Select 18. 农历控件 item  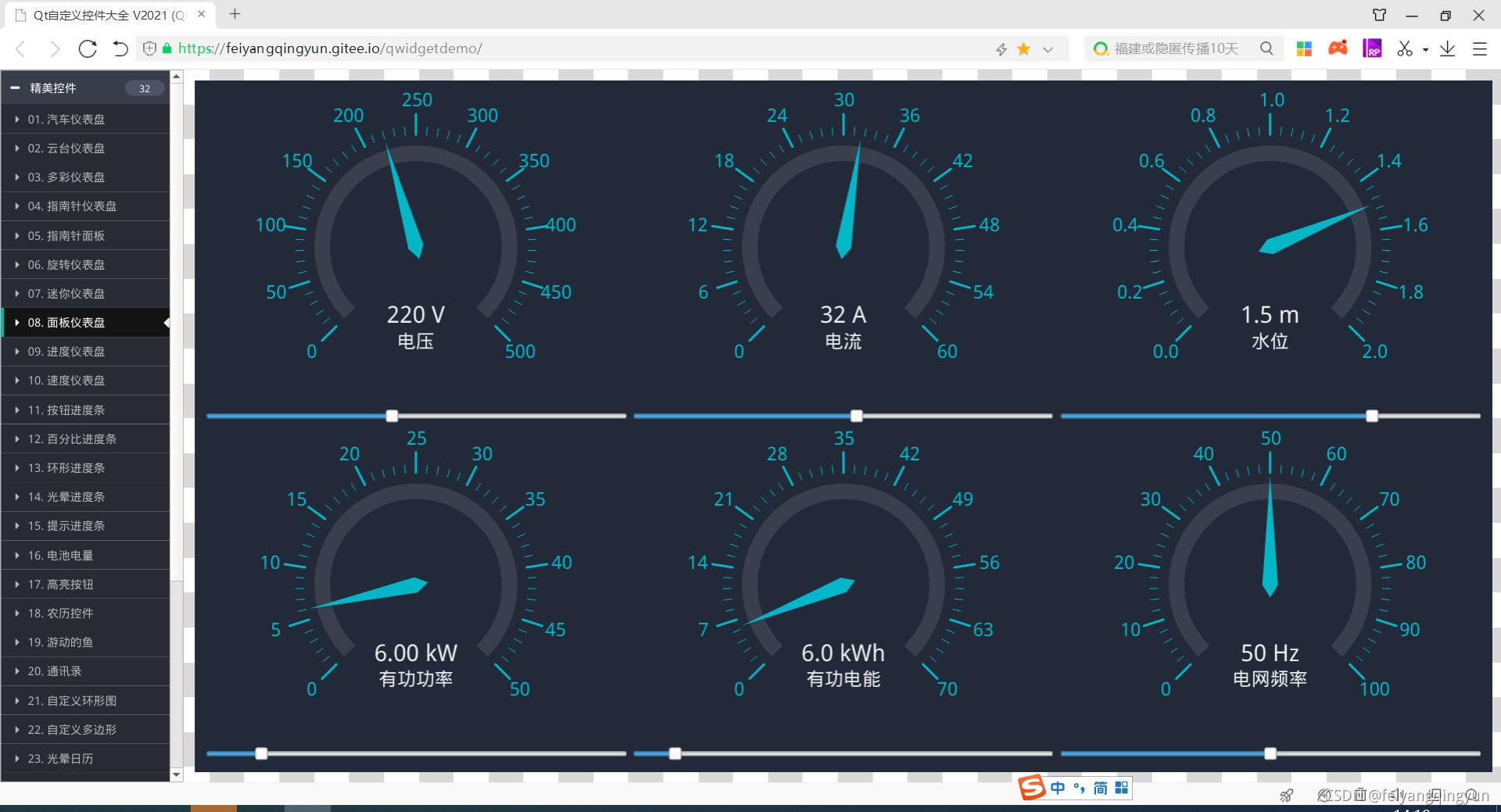coord(84,613)
